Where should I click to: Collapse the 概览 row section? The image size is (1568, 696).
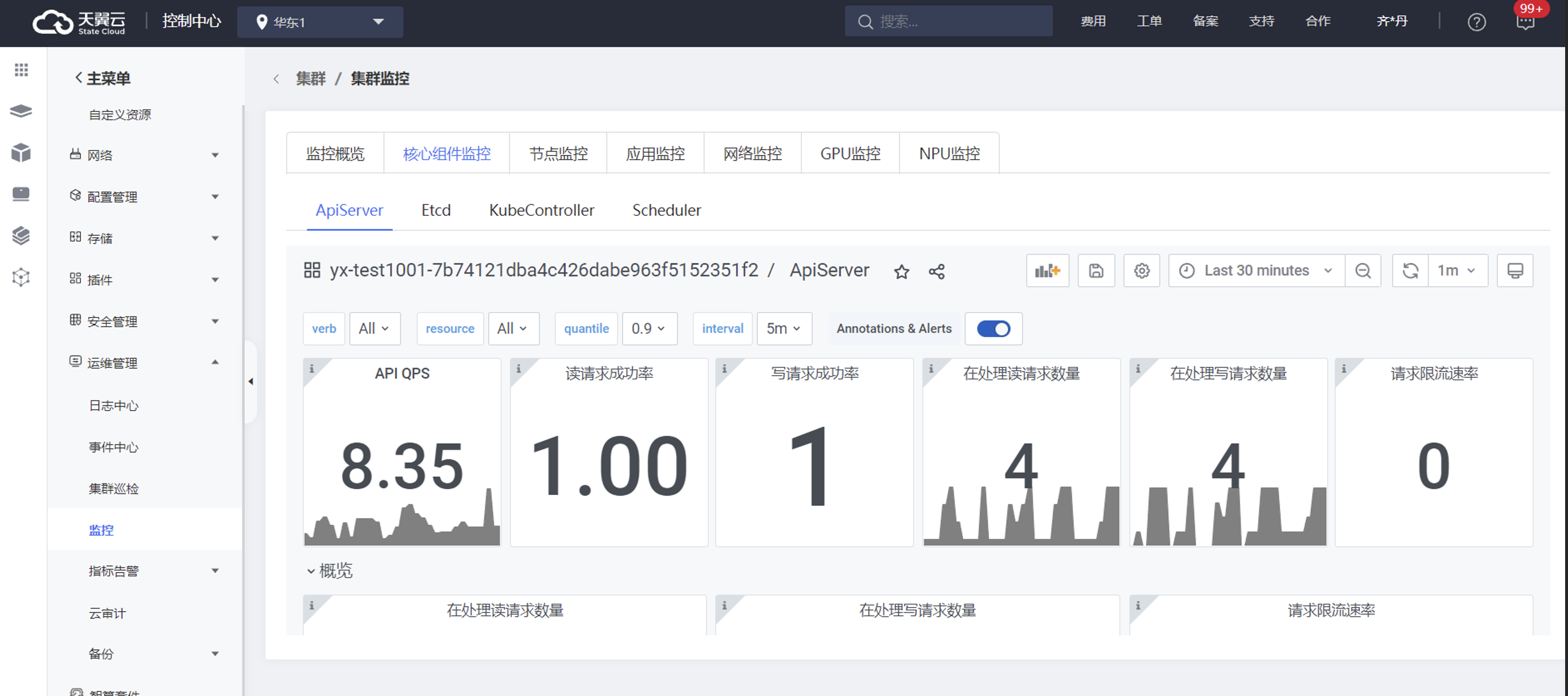pyautogui.click(x=329, y=571)
